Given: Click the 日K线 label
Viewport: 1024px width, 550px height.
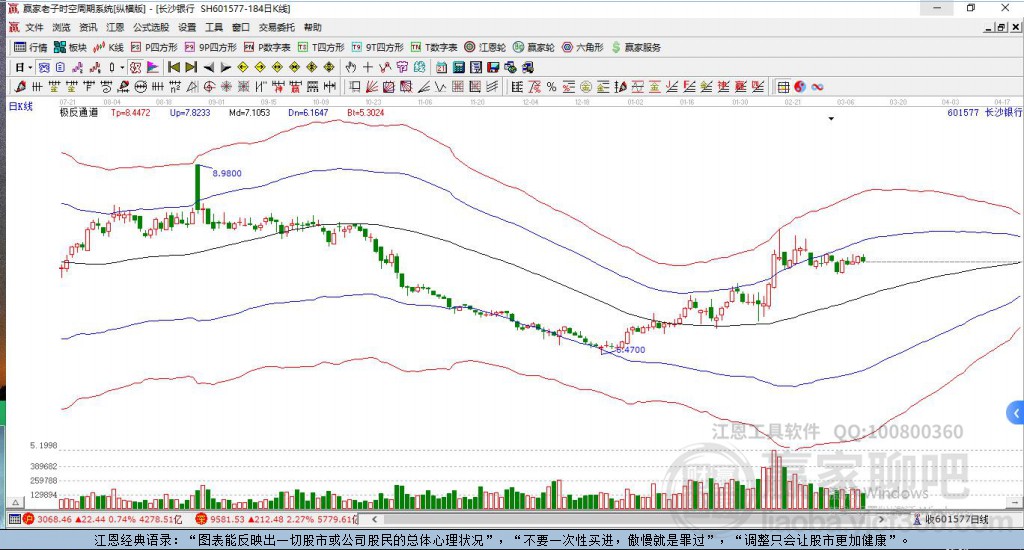Looking at the screenshot, I should point(21,106).
